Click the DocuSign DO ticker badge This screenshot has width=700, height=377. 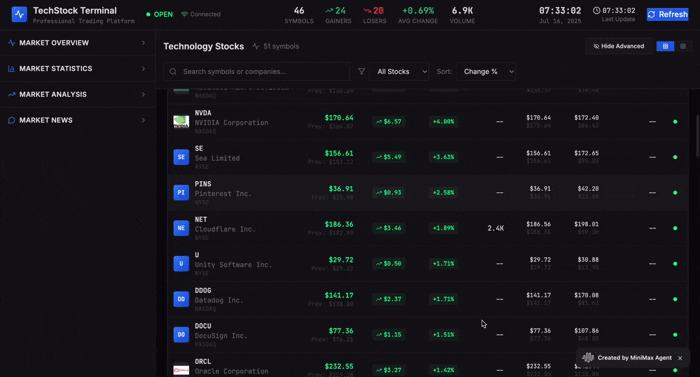[x=181, y=335]
